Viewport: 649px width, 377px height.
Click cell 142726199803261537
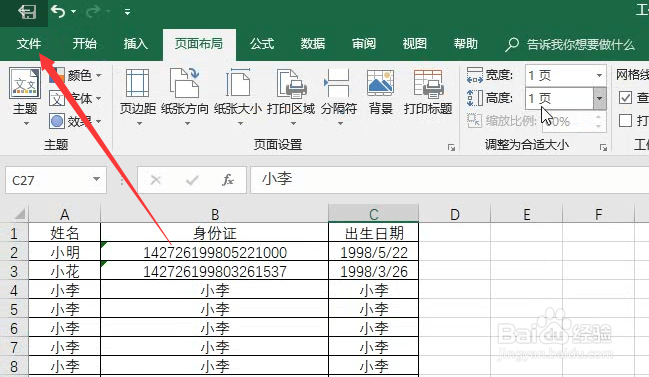coord(215,271)
